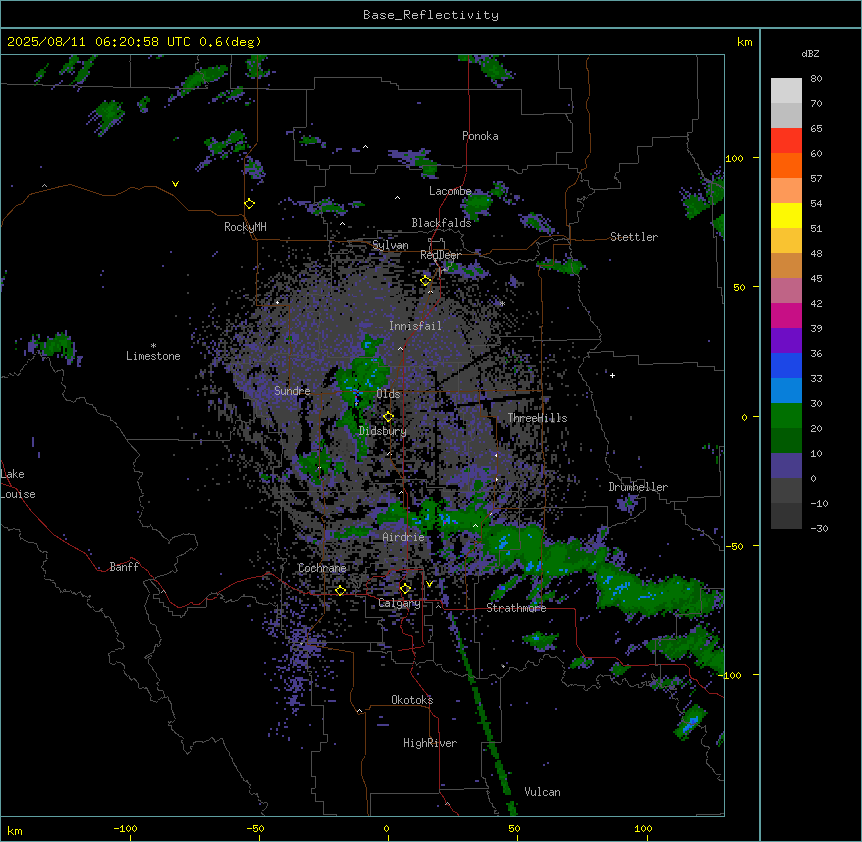Click the dark blue swatch in dBZ legend
The image size is (862, 842).
click(x=786, y=365)
